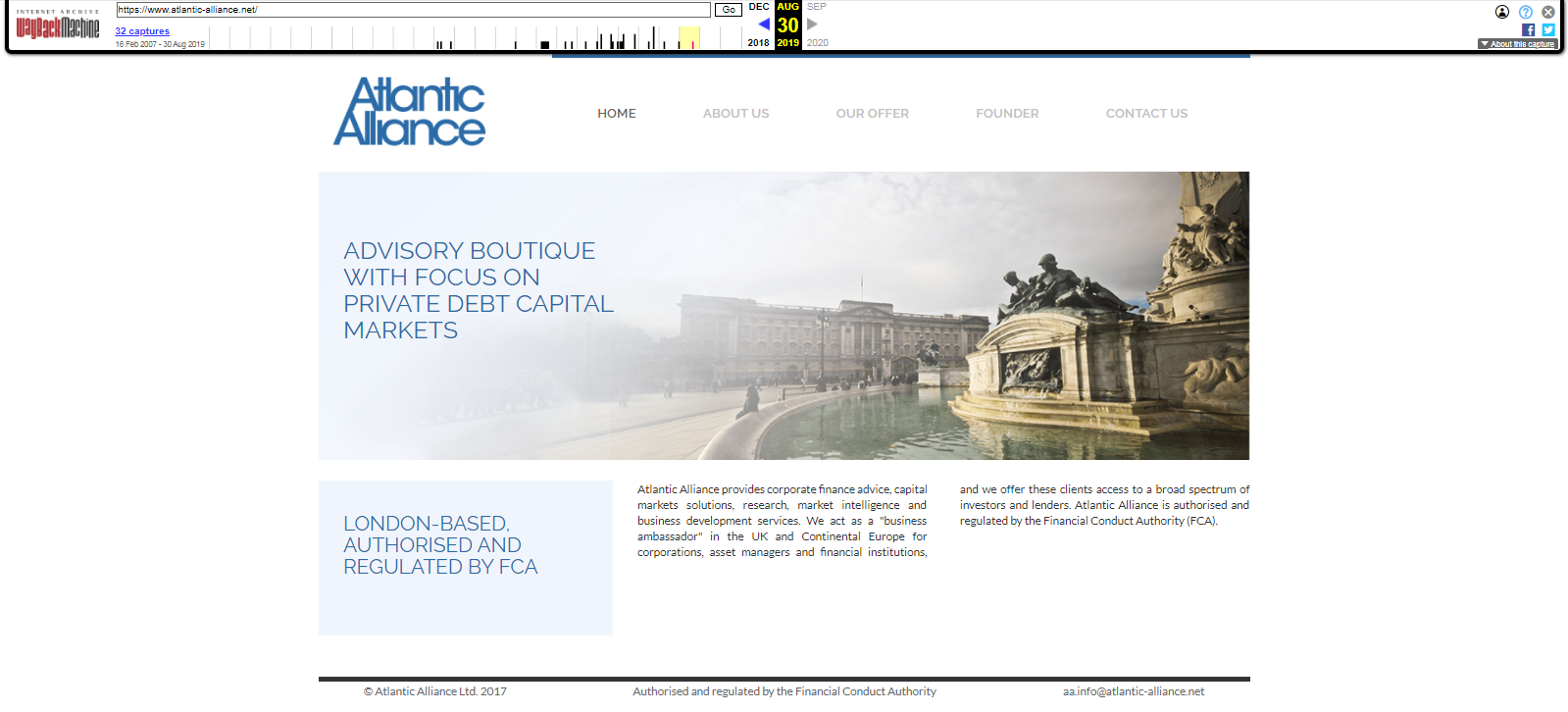Open the user account icon
Viewport: 1568px width, 712px height.
(1501, 12)
